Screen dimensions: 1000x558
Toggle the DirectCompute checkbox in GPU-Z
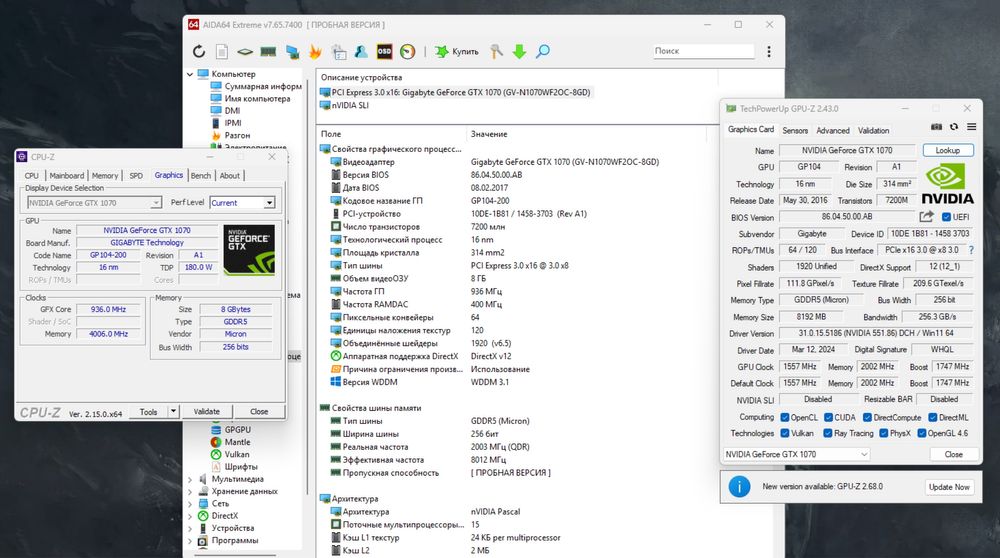[867, 418]
